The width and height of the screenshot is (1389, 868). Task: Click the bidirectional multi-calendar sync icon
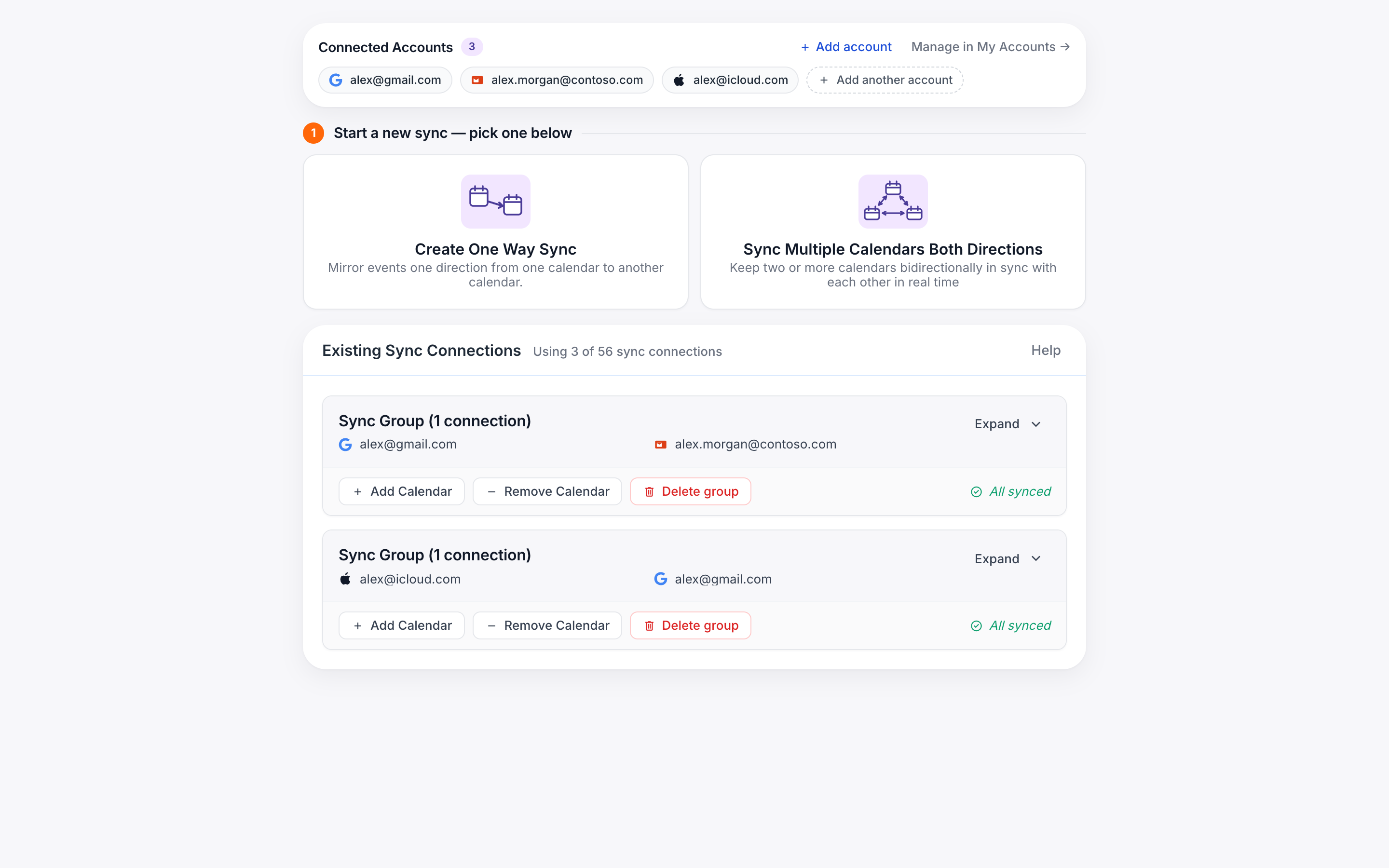pos(893,201)
